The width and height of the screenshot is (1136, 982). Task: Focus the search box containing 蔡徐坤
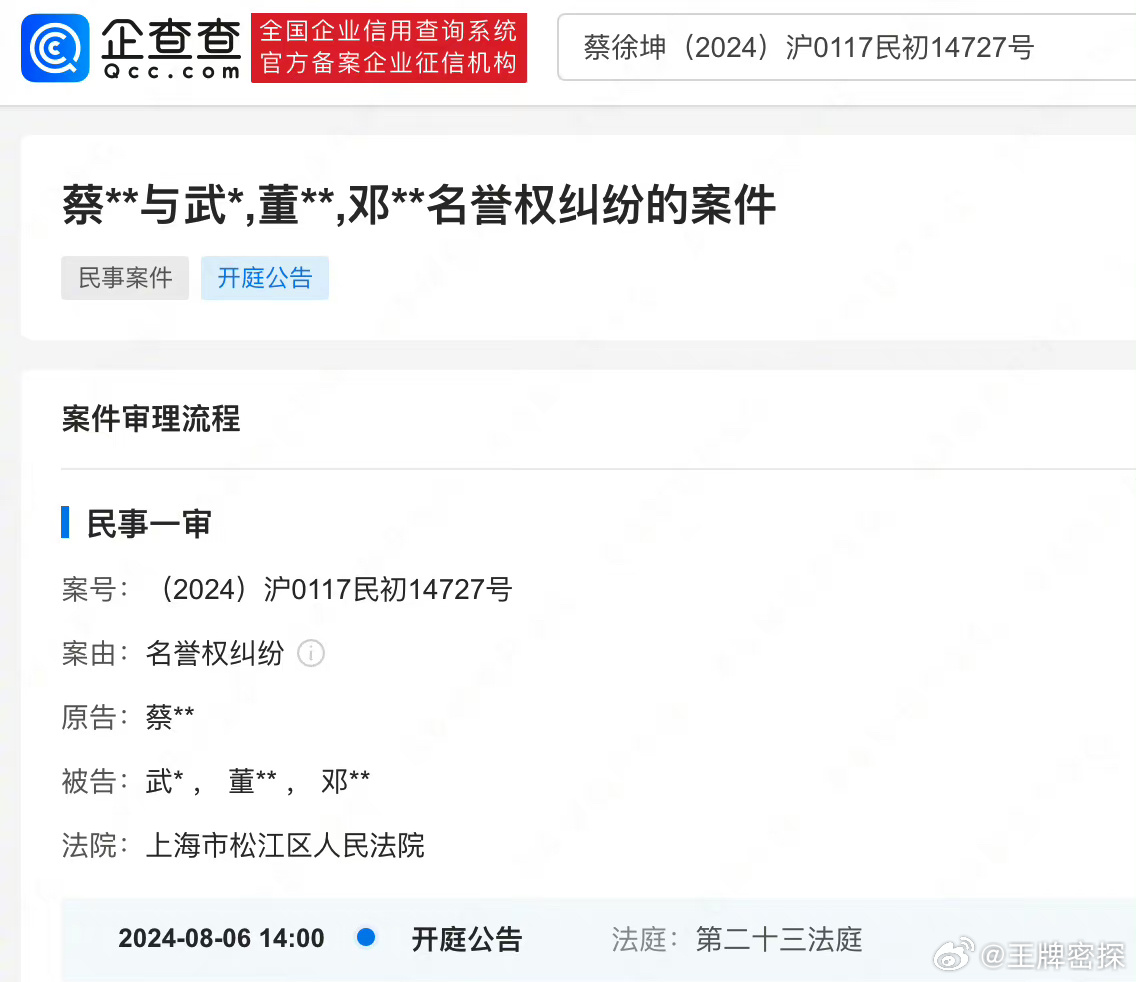846,48
